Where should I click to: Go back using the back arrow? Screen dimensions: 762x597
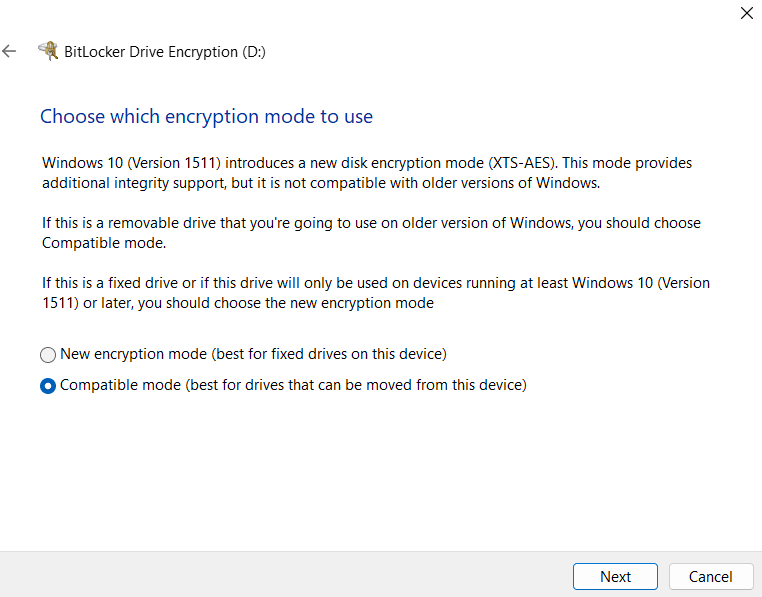10,51
